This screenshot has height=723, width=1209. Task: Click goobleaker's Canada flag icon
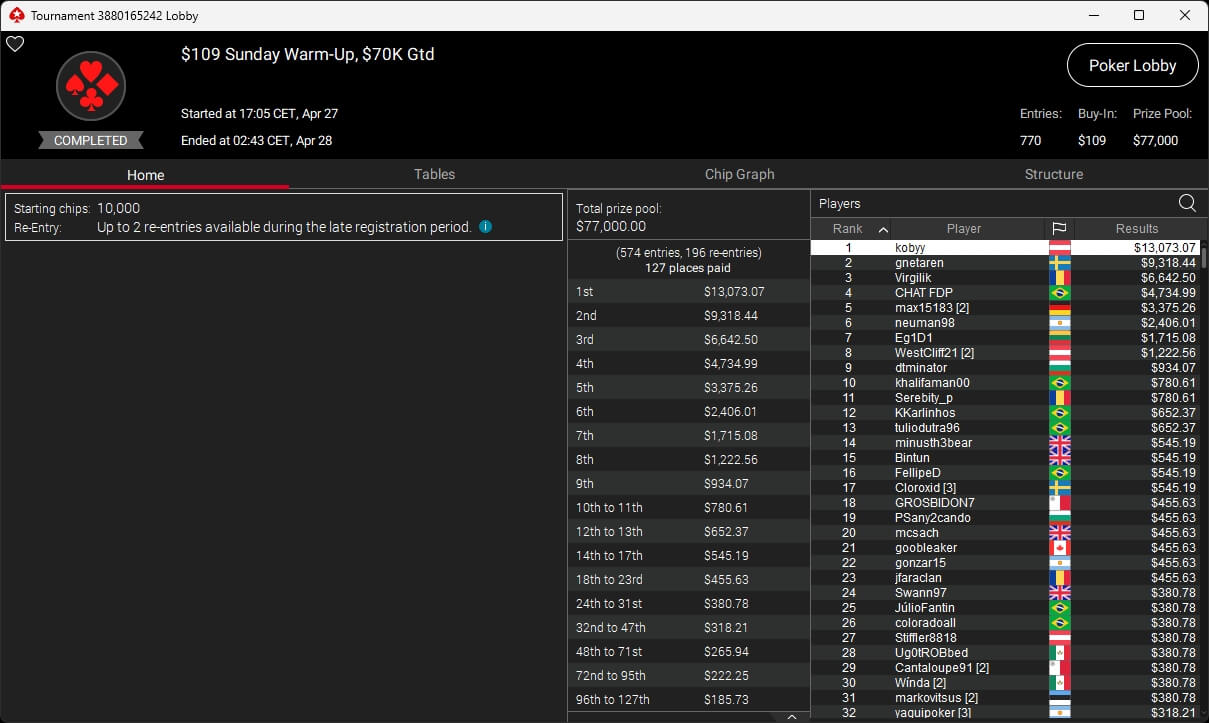(x=1059, y=547)
